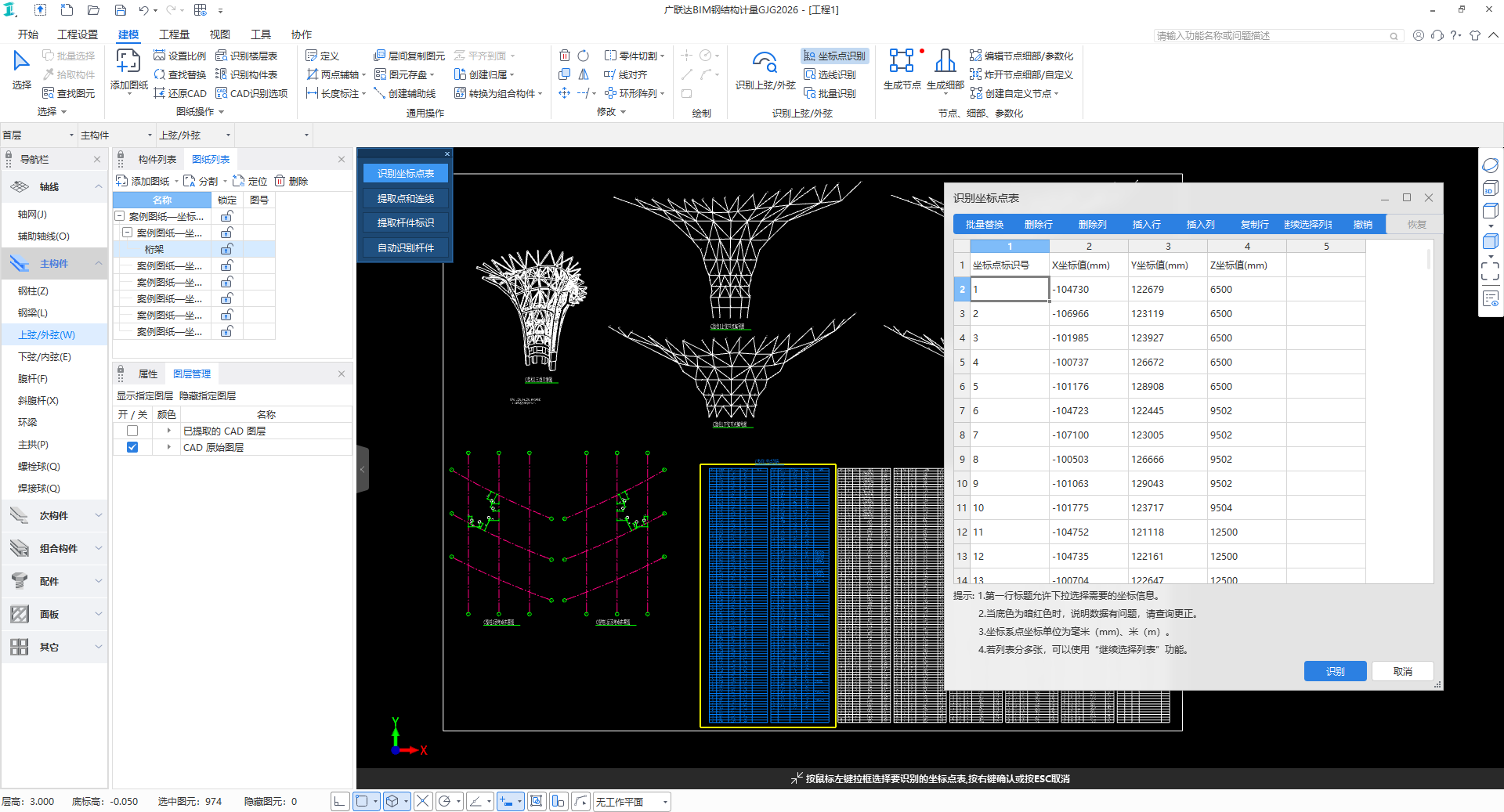Toggle checkbox for CAD 原始图层
The image size is (1504, 812).
click(x=132, y=447)
